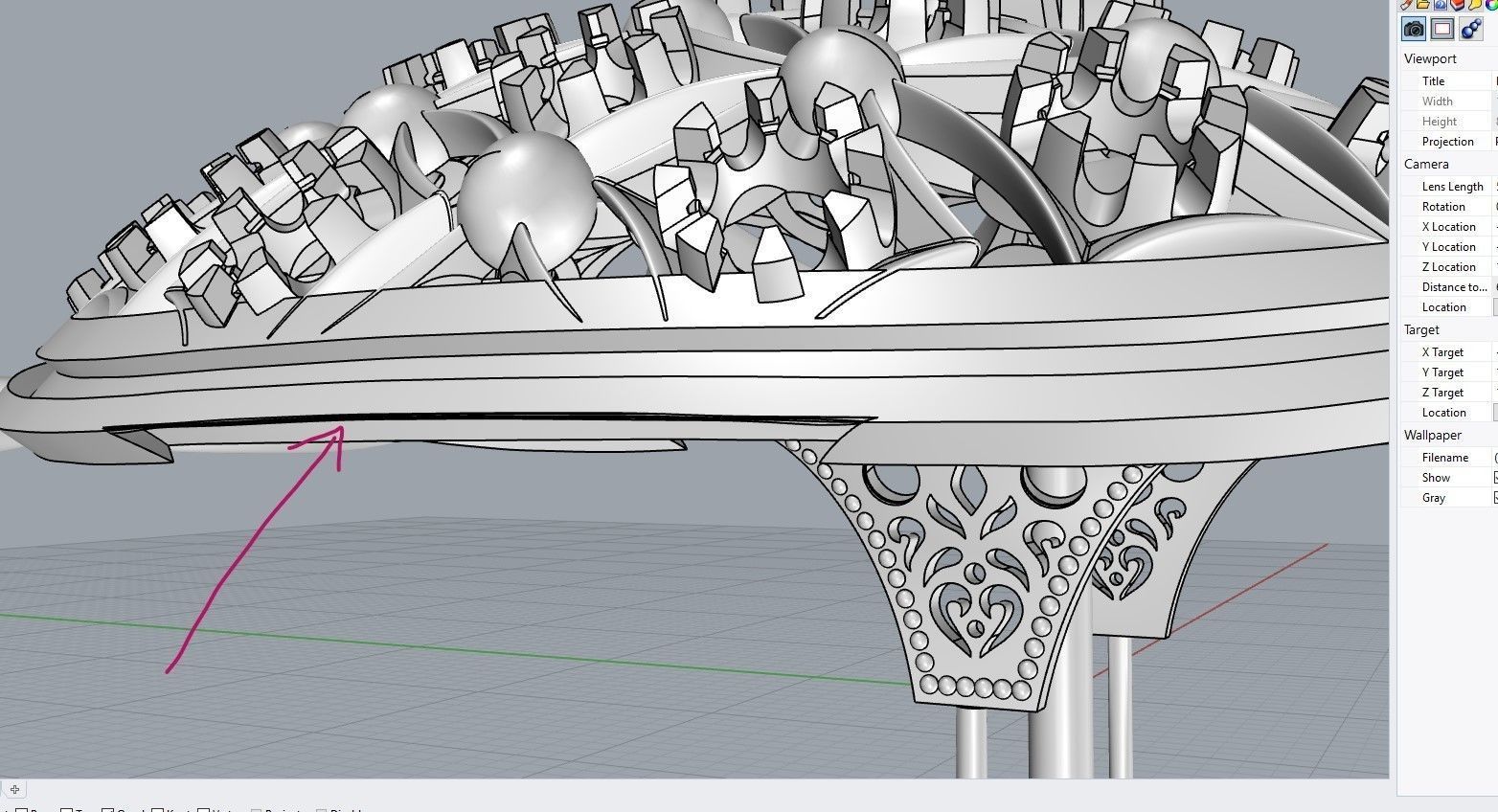
Task: Select the Target section header
Action: (x=1421, y=329)
